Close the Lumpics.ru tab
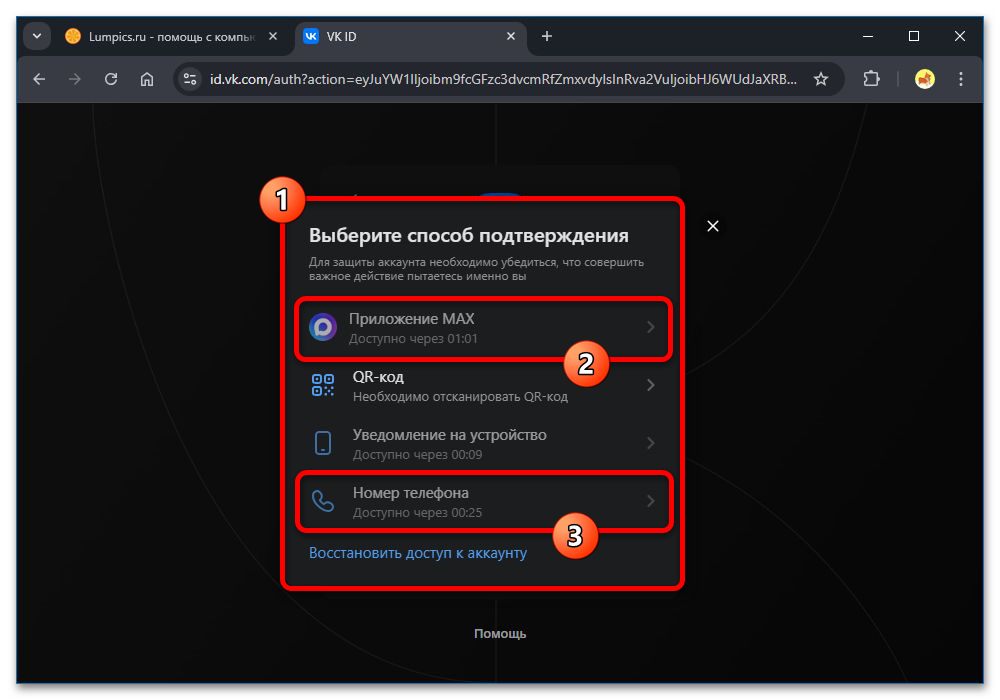Screen dimensions: 1000x700 coord(273,36)
